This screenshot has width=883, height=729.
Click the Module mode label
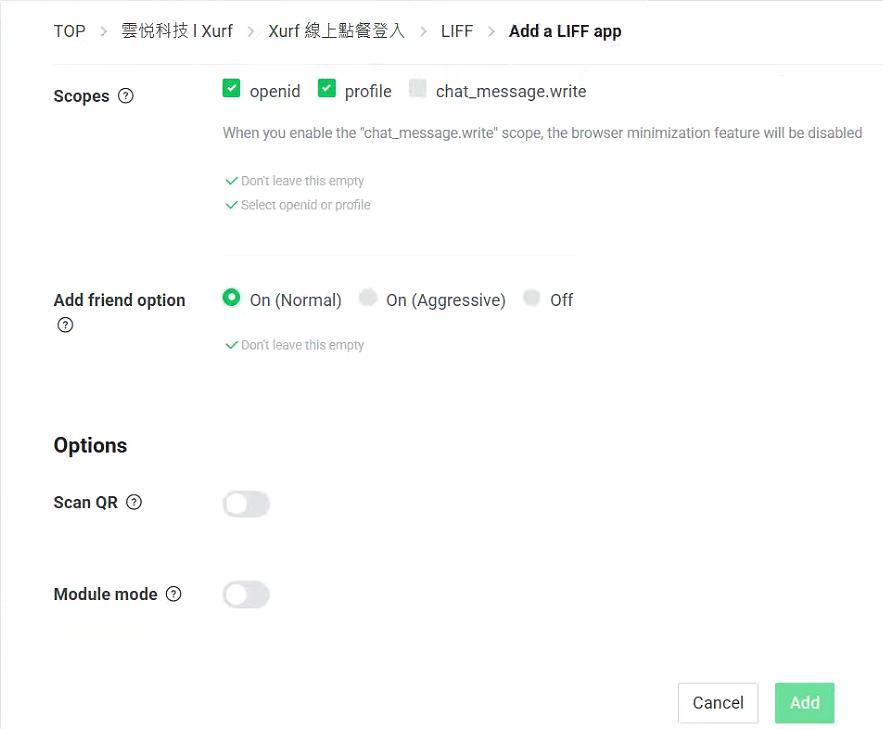click(105, 594)
